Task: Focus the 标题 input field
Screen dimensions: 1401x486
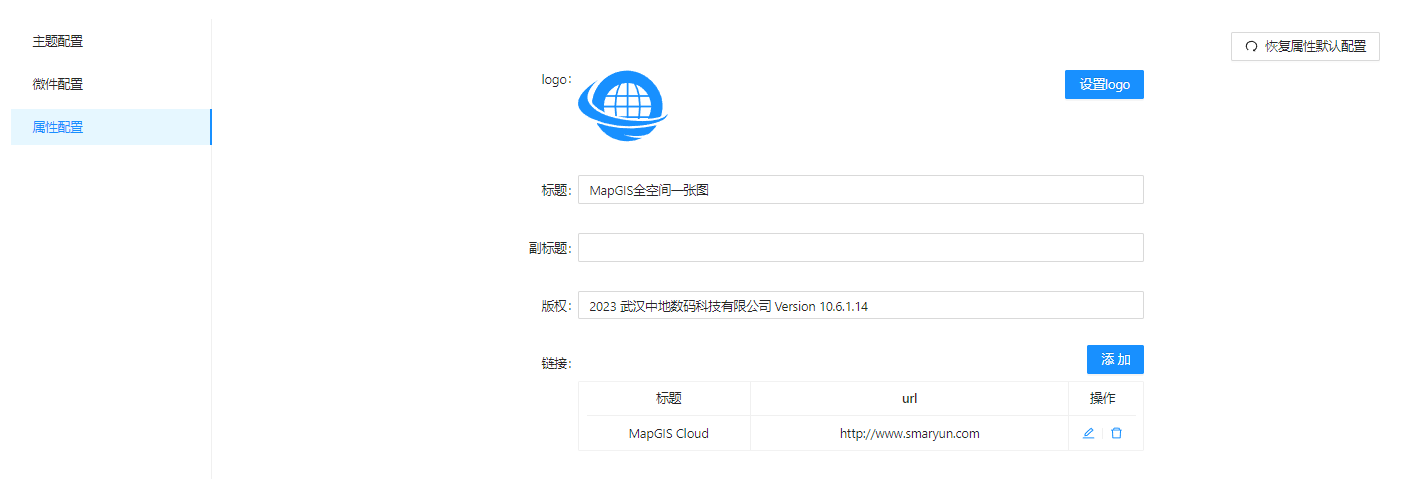Action: coord(861,190)
